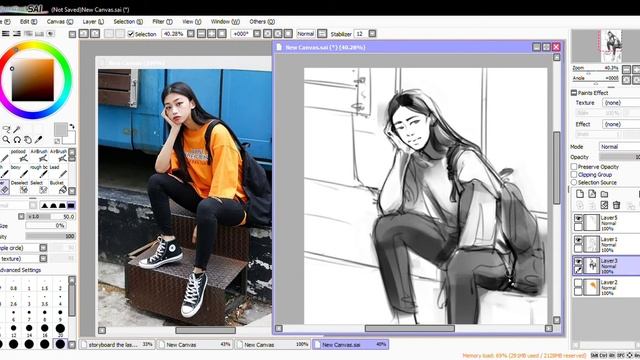Click the new linework layer icon
The height and width of the screenshot is (360, 640).
(592, 194)
